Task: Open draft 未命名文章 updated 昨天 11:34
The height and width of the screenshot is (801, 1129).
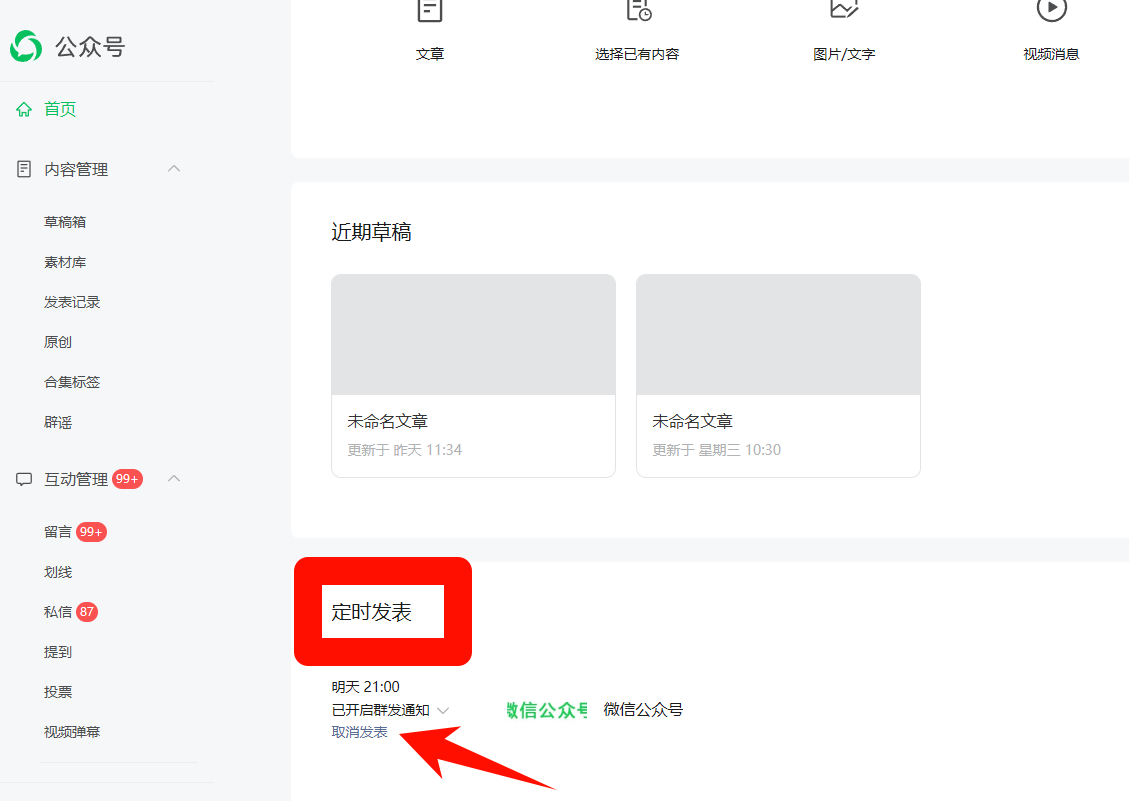Action: [473, 375]
